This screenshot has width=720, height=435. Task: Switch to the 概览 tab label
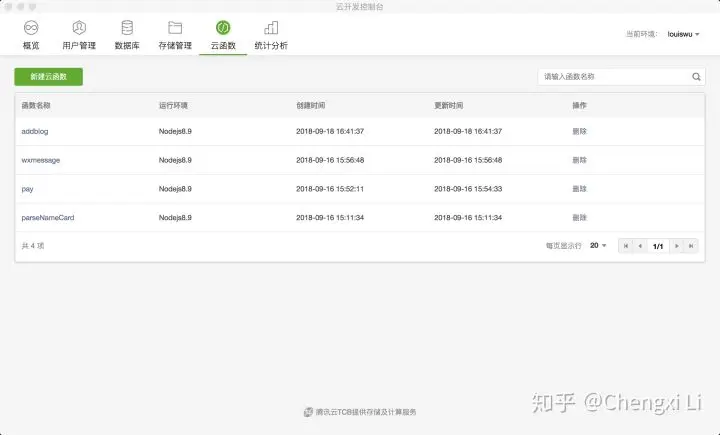tap(31, 45)
